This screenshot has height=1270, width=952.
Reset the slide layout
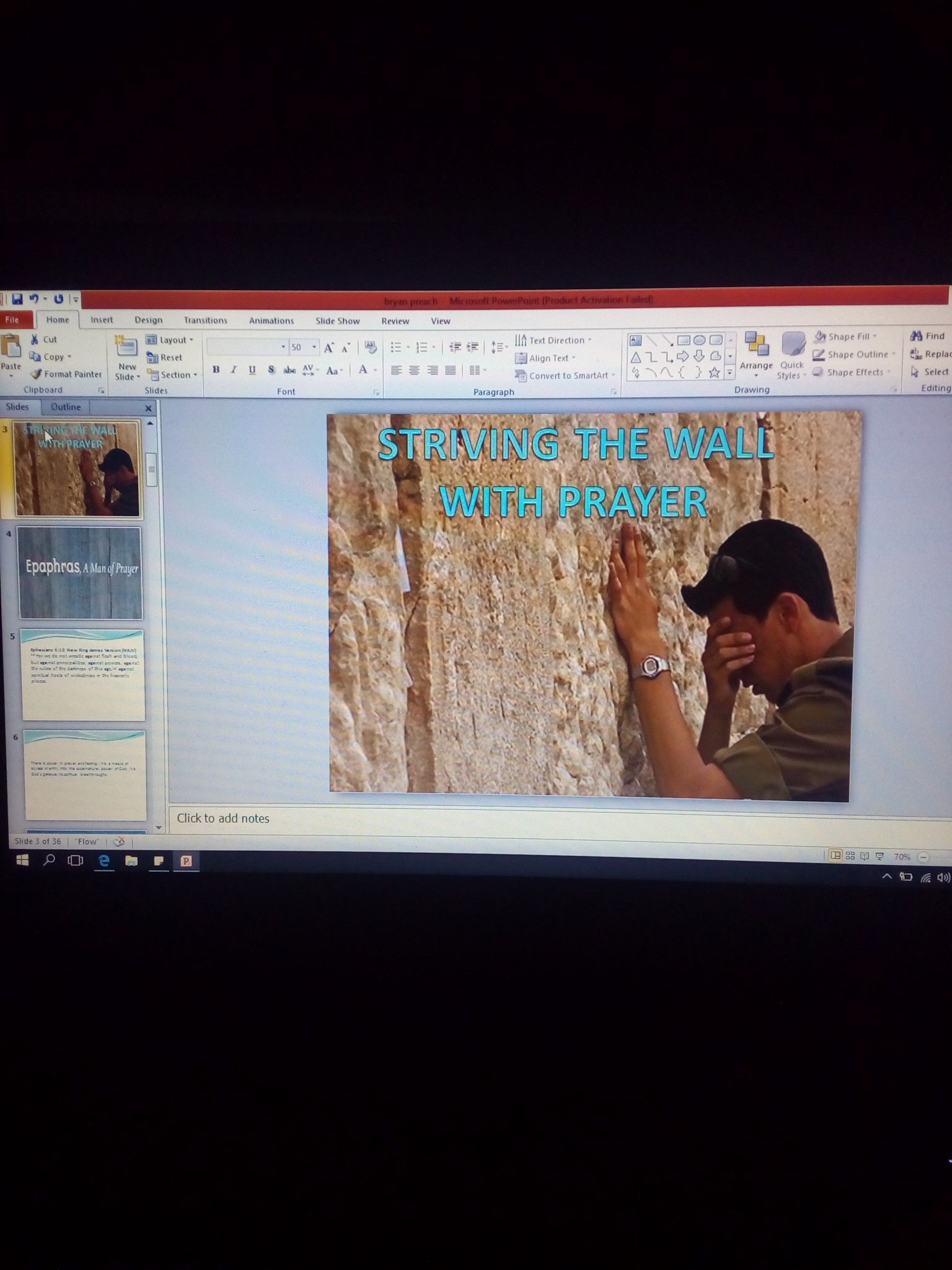click(x=164, y=357)
